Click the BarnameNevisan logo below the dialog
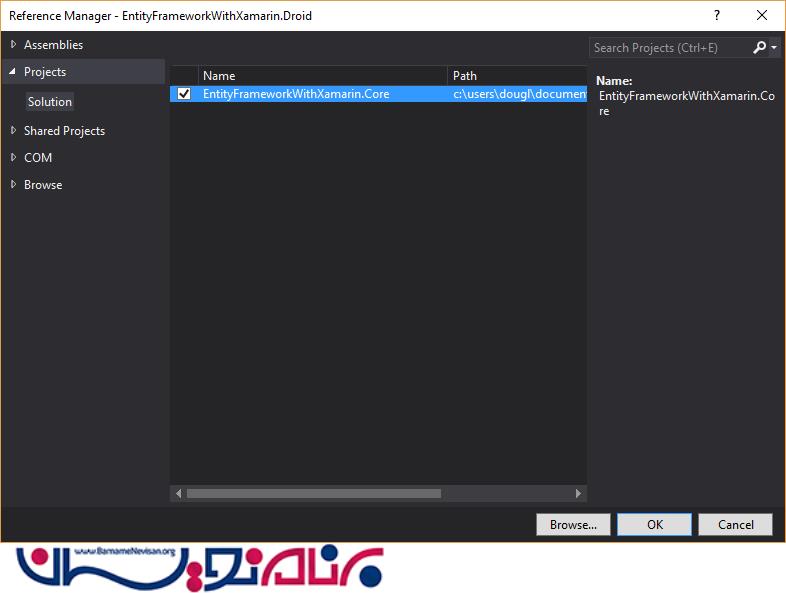786x593 pixels. (x=199, y=568)
